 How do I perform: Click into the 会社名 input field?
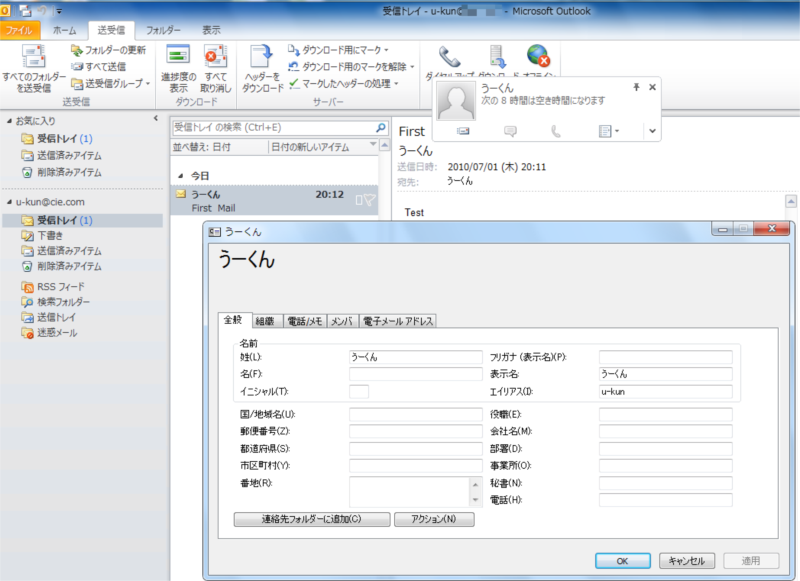(x=665, y=431)
